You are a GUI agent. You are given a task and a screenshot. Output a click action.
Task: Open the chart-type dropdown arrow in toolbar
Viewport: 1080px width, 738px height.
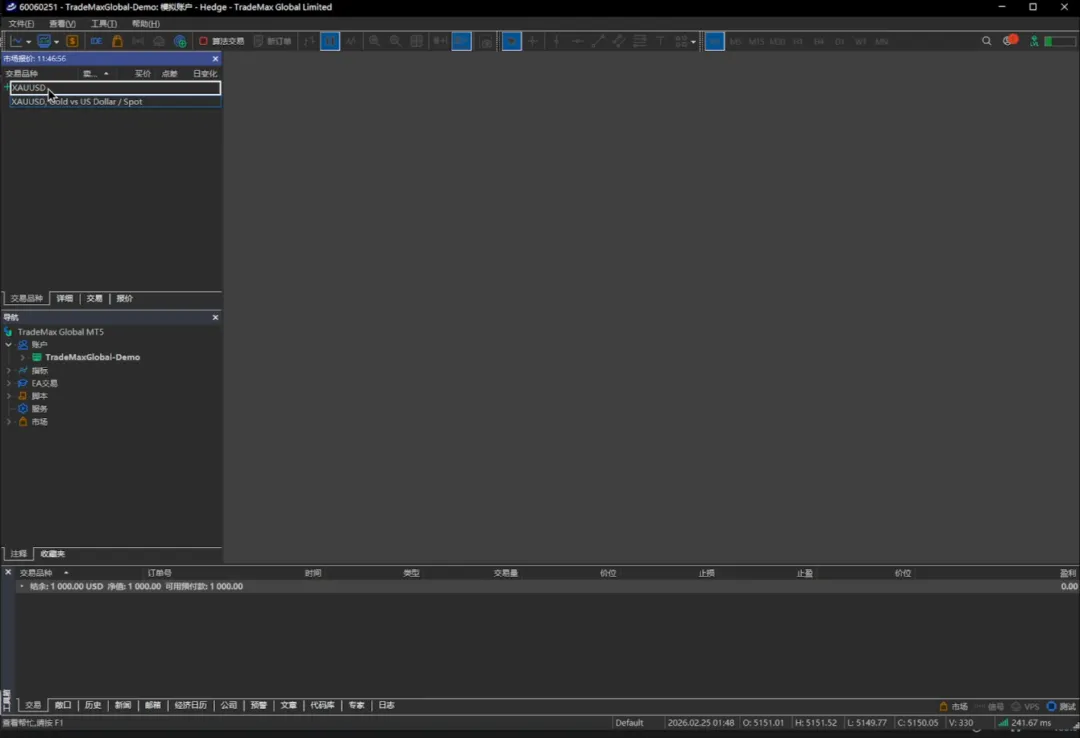click(x=28, y=42)
